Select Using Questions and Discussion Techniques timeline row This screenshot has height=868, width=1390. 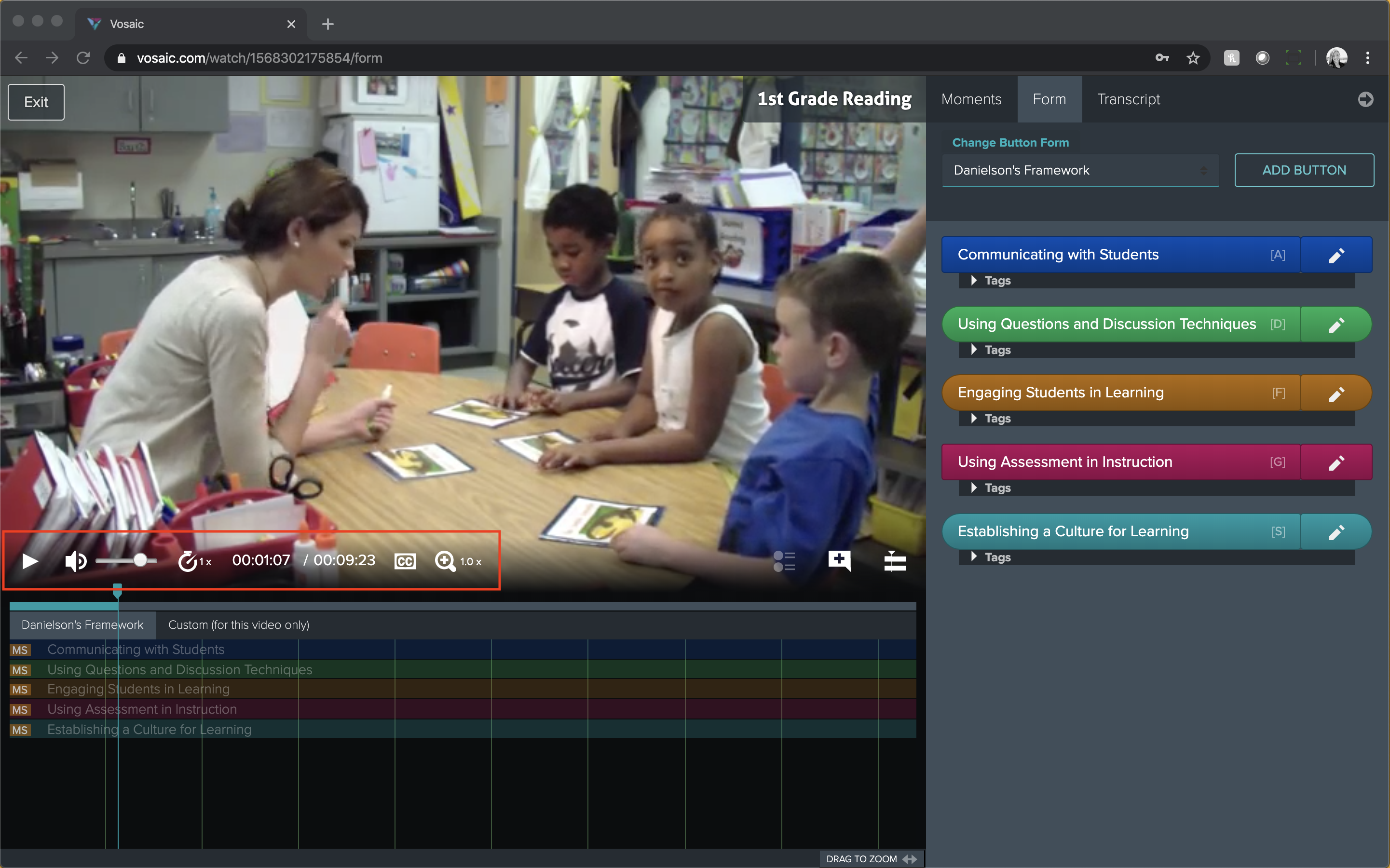(463, 669)
